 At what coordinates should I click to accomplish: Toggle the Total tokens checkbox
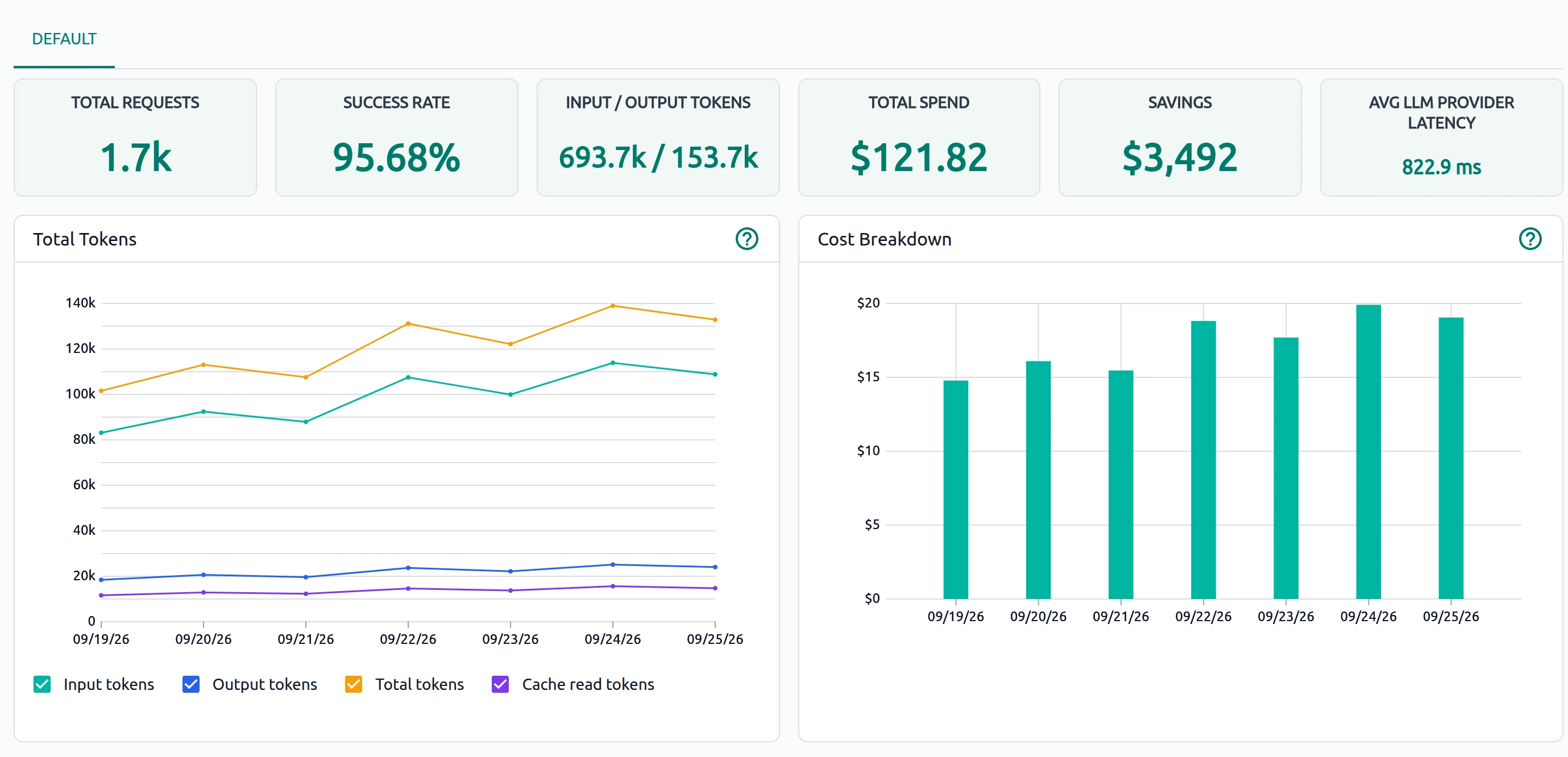pyautogui.click(x=354, y=684)
